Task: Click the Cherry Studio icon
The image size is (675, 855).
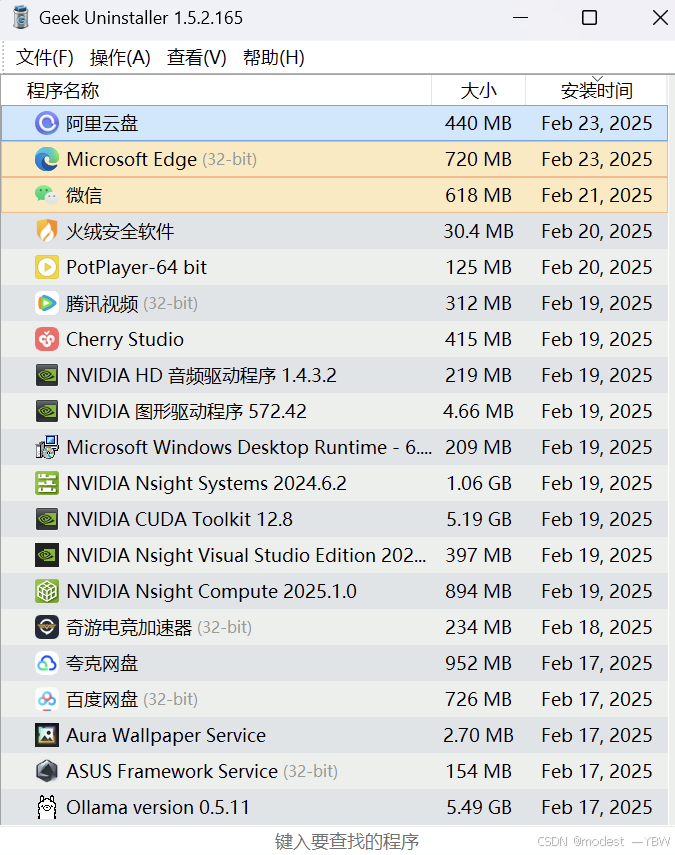Action: 47,339
